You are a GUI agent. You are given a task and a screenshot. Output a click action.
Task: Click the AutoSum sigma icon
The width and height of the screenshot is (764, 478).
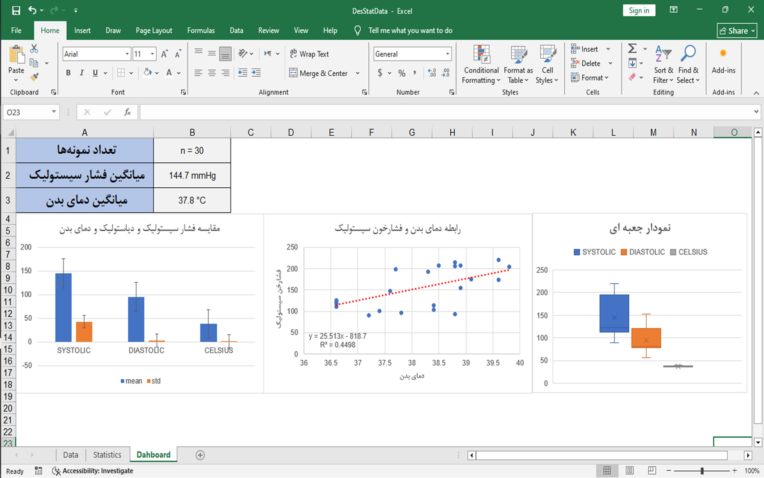coord(632,48)
